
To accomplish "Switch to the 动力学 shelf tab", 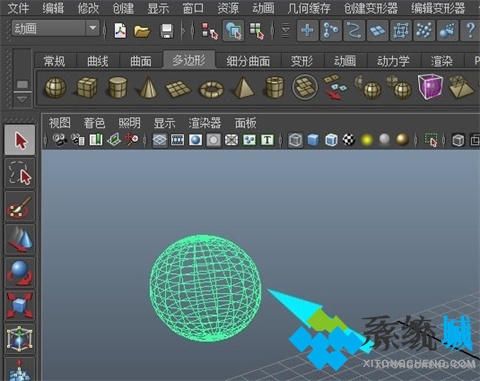I will pyautogui.click(x=393, y=61).
